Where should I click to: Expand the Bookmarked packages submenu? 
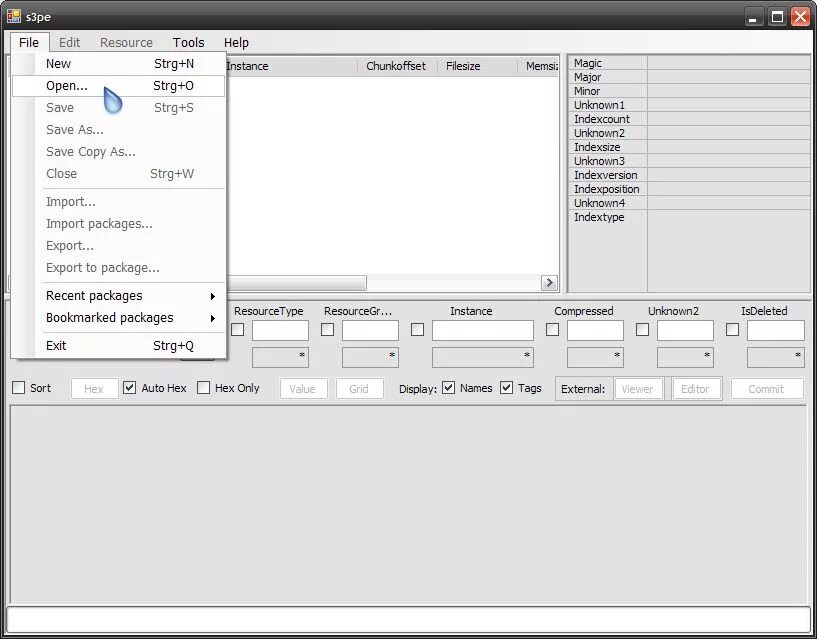pyautogui.click(x=119, y=317)
